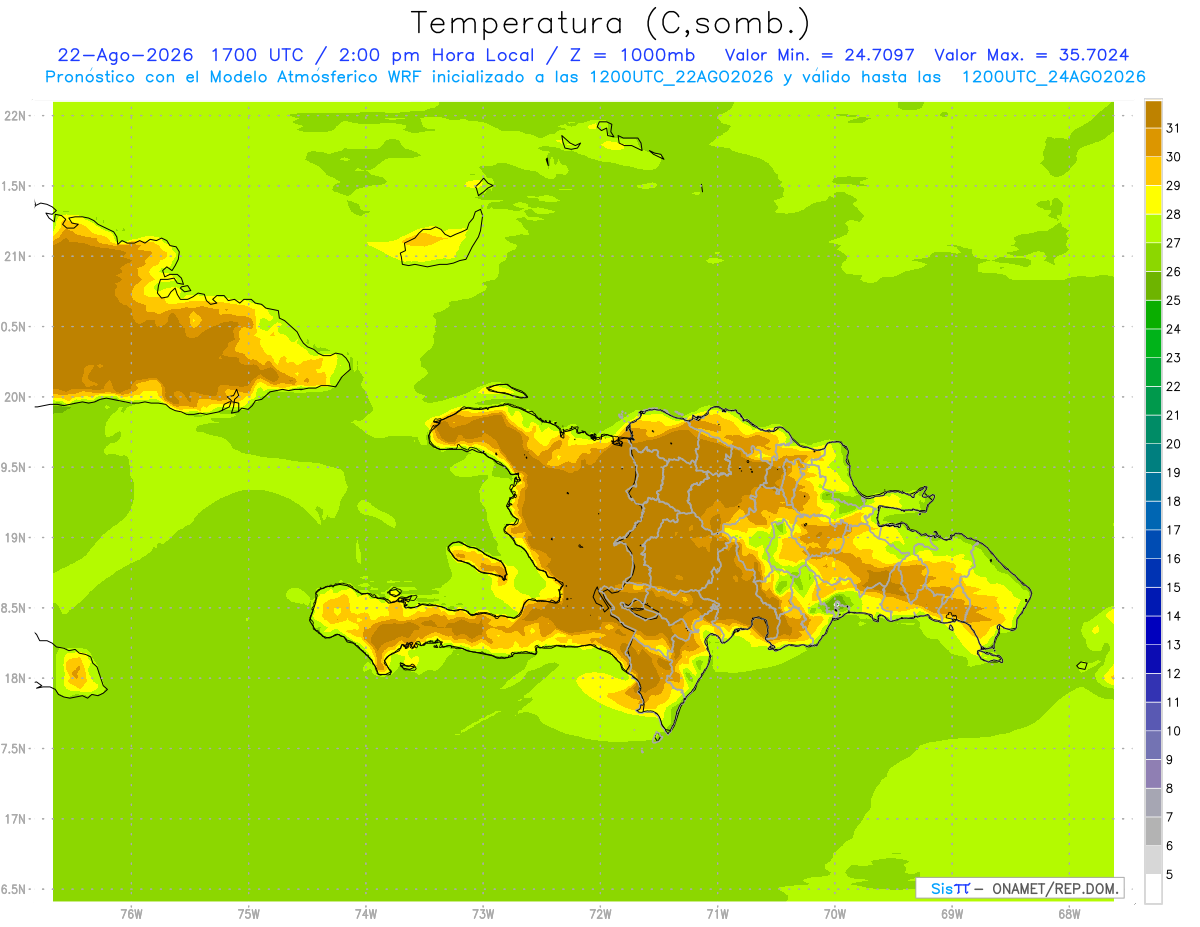Click the "17N" latitude axis label
1200x927 pixels.
tap(15, 819)
